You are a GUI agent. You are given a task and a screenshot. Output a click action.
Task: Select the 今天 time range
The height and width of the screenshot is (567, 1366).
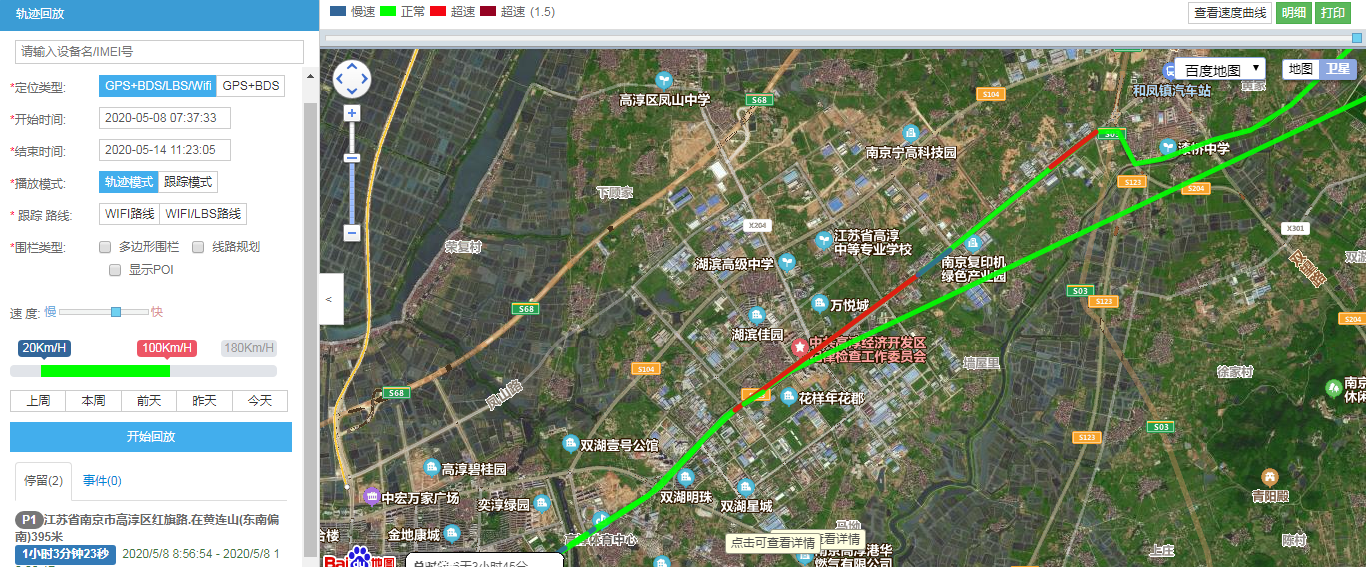click(x=260, y=401)
